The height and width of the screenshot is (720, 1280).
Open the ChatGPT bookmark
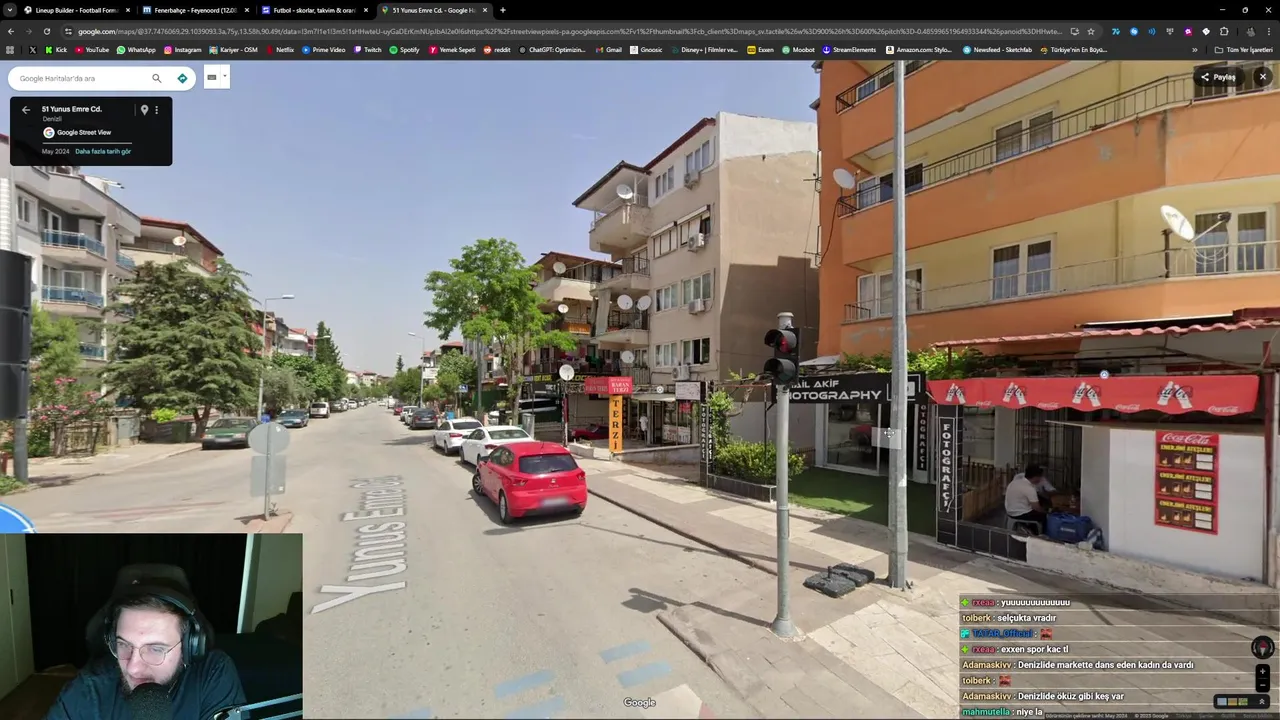click(553, 49)
